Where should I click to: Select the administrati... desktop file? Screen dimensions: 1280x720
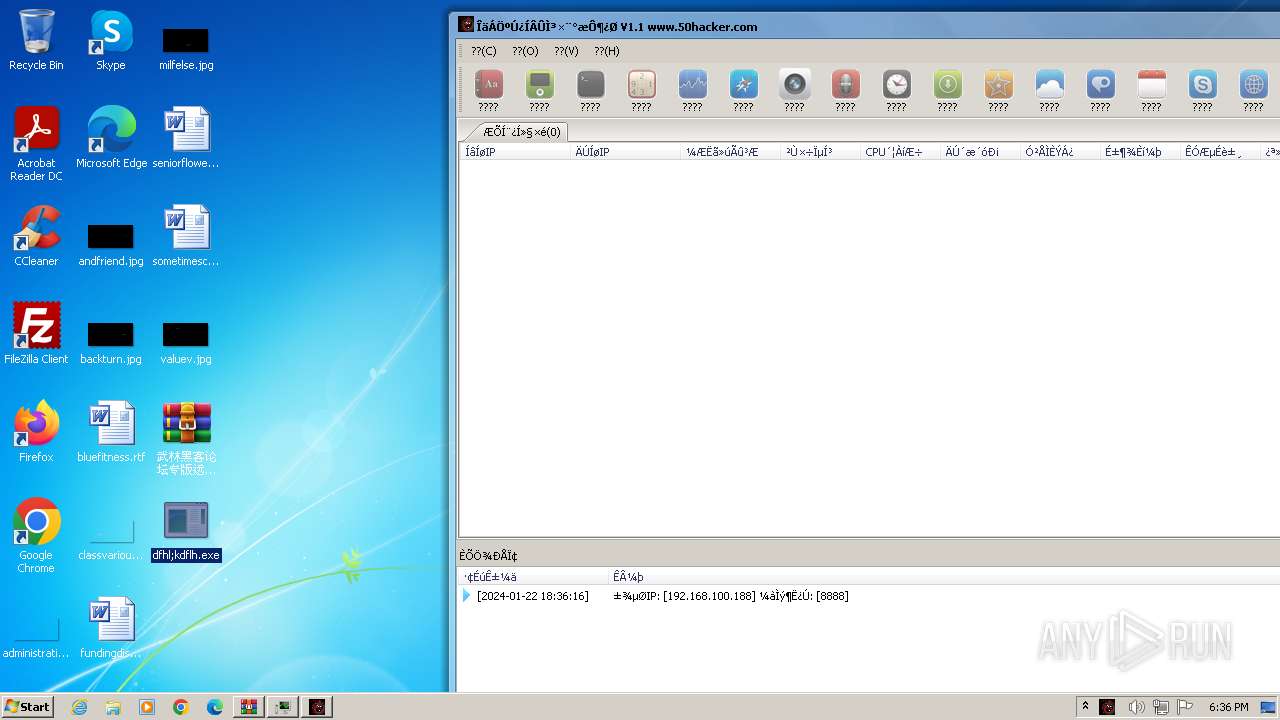pyautogui.click(x=36, y=638)
